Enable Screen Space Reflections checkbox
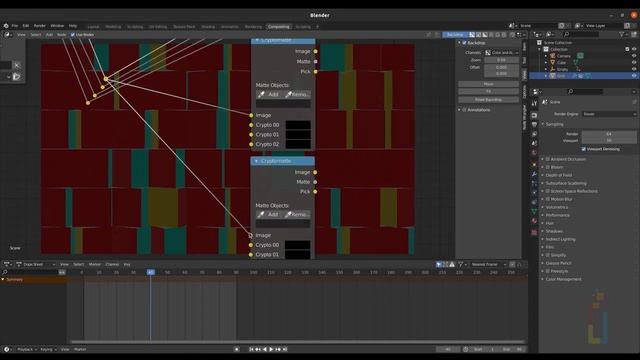The height and width of the screenshot is (360, 640). click(548, 191)
